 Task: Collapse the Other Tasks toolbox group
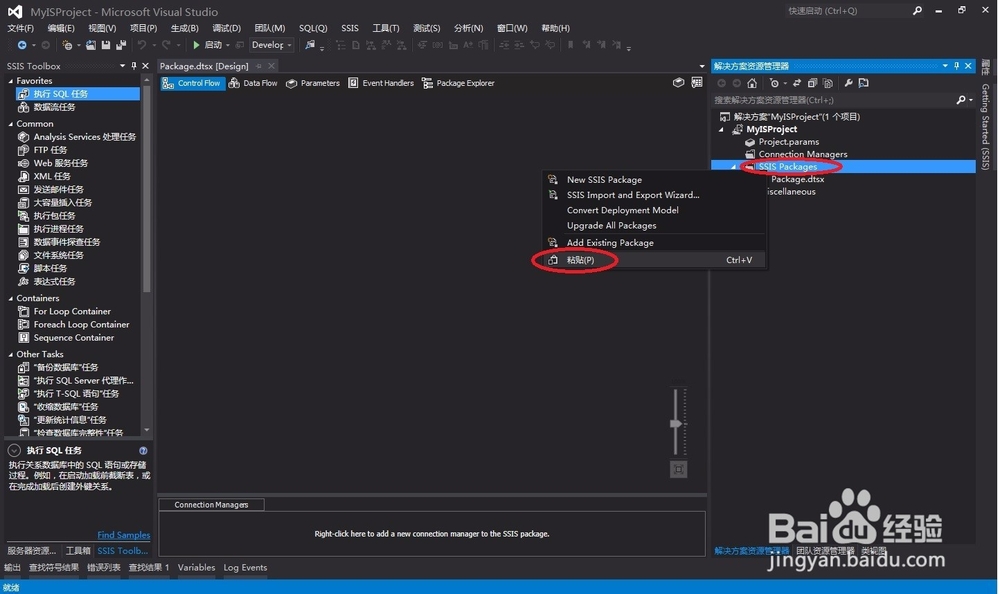coord(10,354)
